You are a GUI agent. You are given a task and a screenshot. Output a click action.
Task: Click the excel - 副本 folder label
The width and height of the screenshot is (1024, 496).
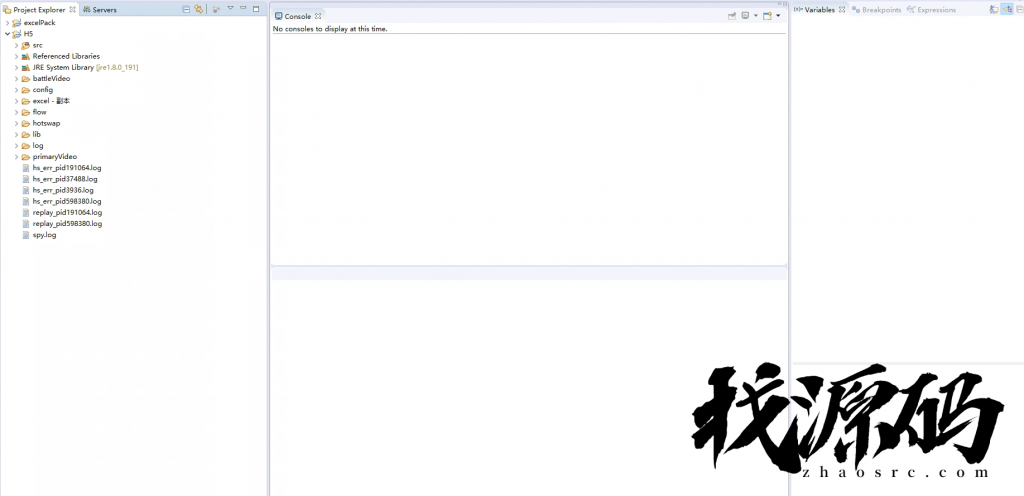pos(52,101)
